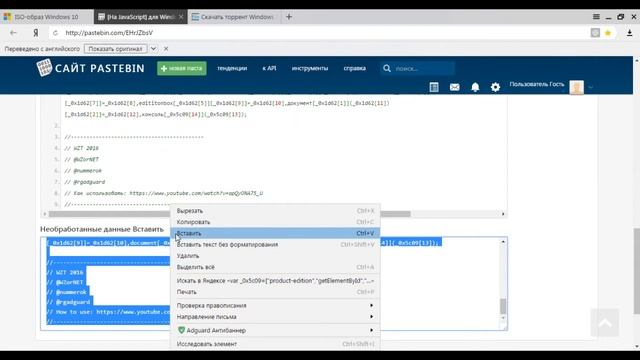The image size is (640, 360).
Task: Click the page vertical scrollbar thumb
Action: click(x=636, y=271)
